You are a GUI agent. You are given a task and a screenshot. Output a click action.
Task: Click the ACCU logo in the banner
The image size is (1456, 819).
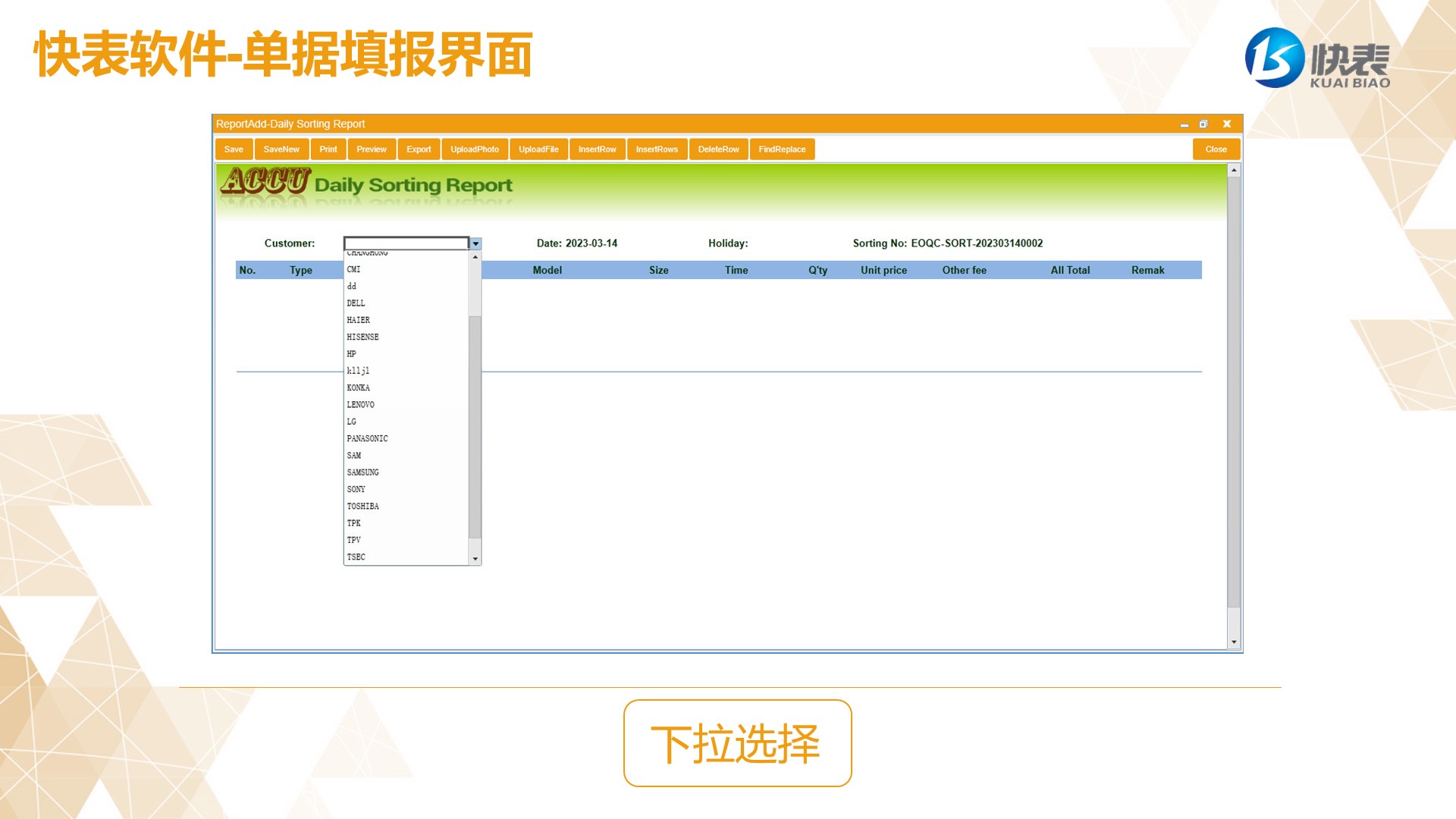pos(265,182)
